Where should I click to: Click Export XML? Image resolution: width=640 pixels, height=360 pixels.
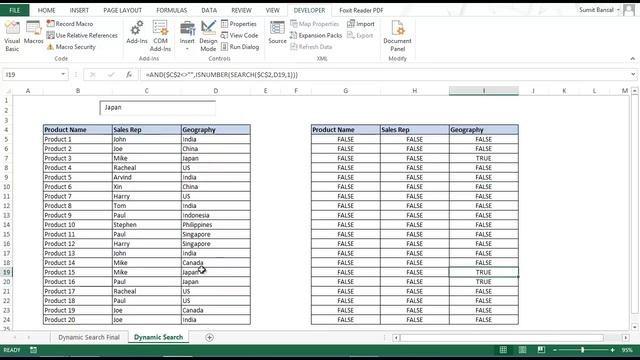360,36
